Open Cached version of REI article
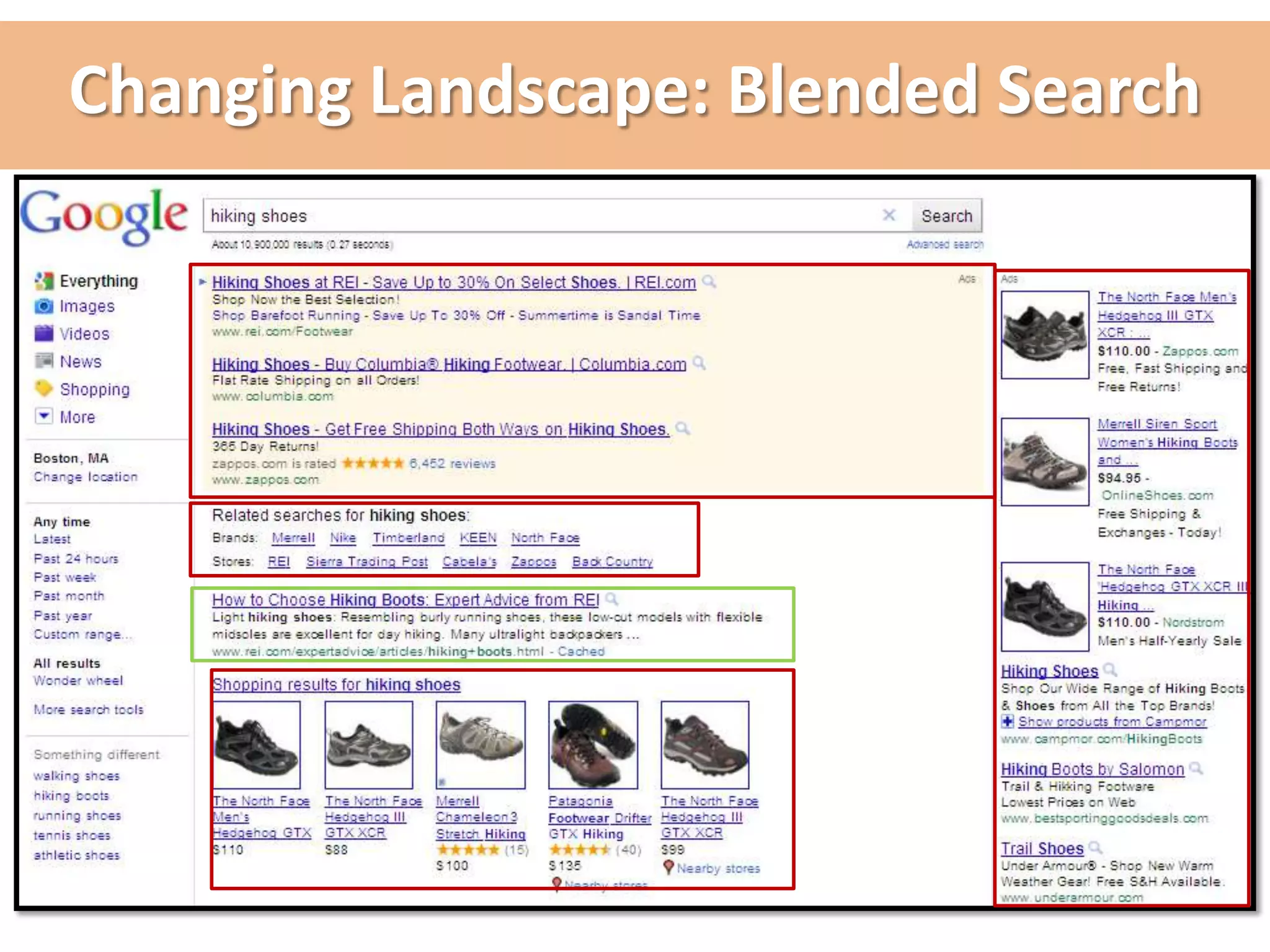The width and height of the screenshot is (1270, 952). [581, 651]
